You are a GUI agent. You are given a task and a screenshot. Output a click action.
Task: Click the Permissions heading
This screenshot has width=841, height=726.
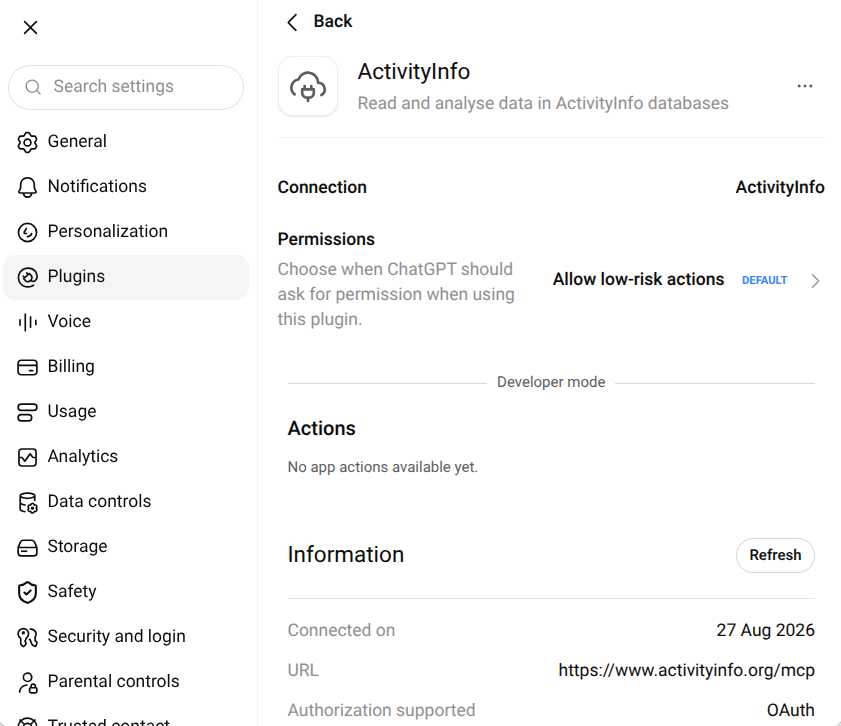click(326, 240)
